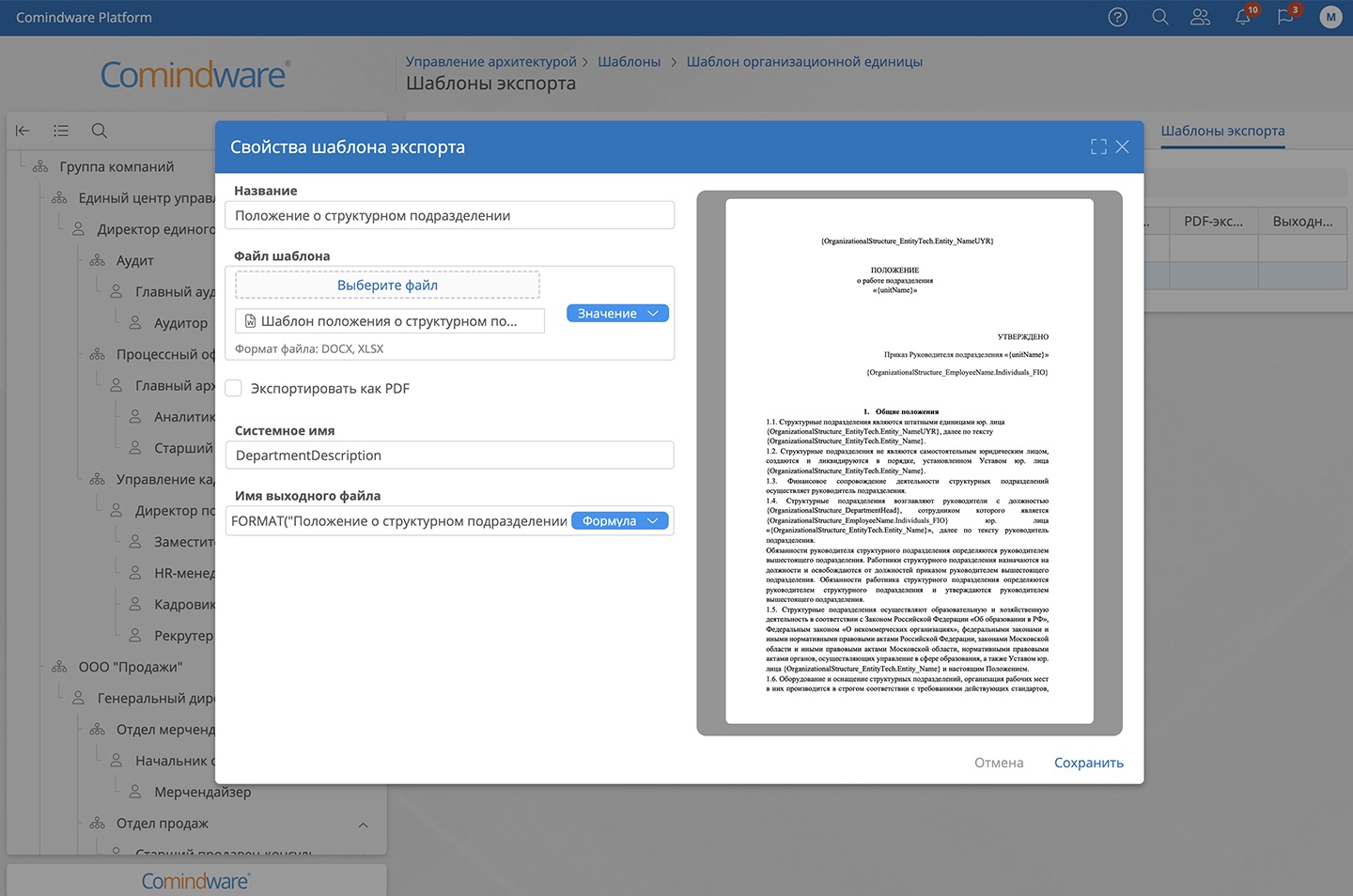
Task: Click the list view icon in sidebar
Action: [x=61, y=131]
